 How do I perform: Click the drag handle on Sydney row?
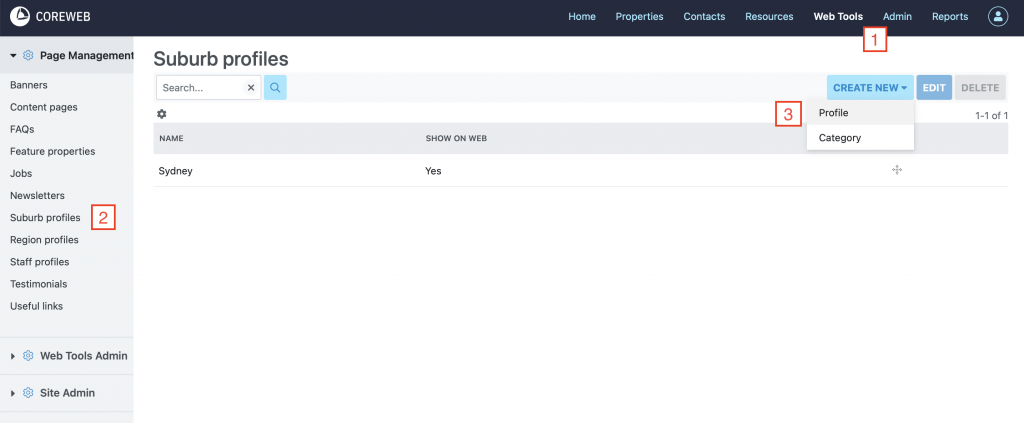click(897, 171)
